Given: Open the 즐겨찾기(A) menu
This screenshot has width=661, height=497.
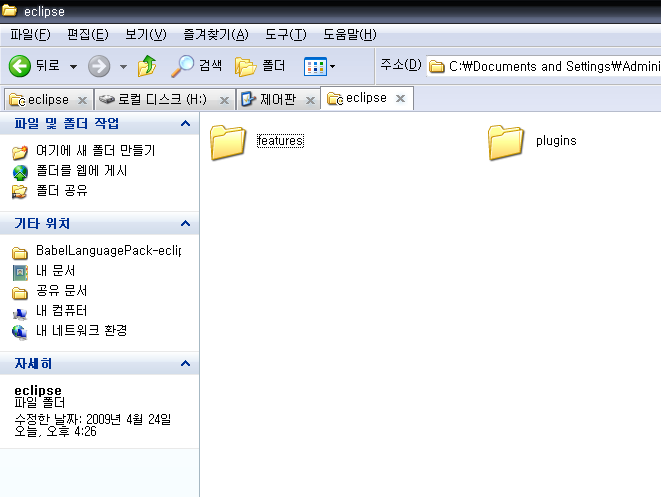Looking at the screenshot, I should click(215, 35).
